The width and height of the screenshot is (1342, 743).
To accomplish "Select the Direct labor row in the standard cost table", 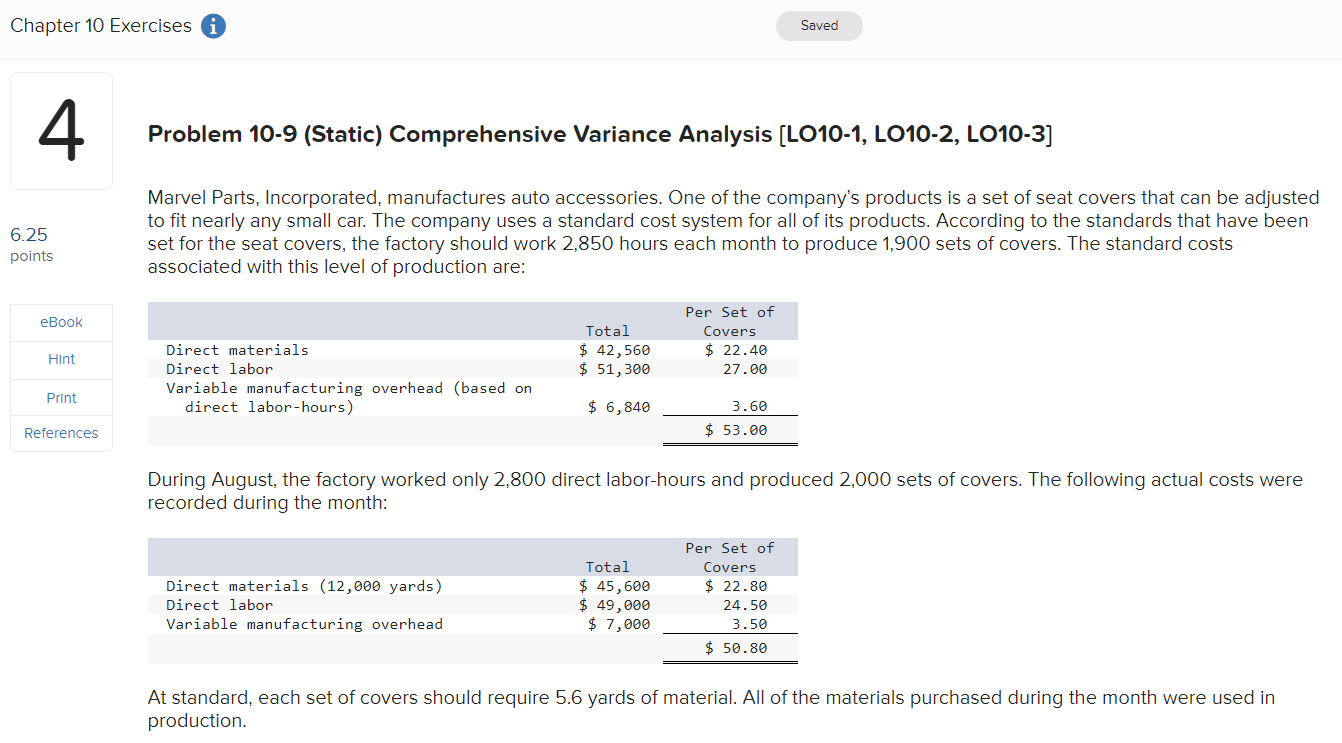I will click(x=400, y=369).
